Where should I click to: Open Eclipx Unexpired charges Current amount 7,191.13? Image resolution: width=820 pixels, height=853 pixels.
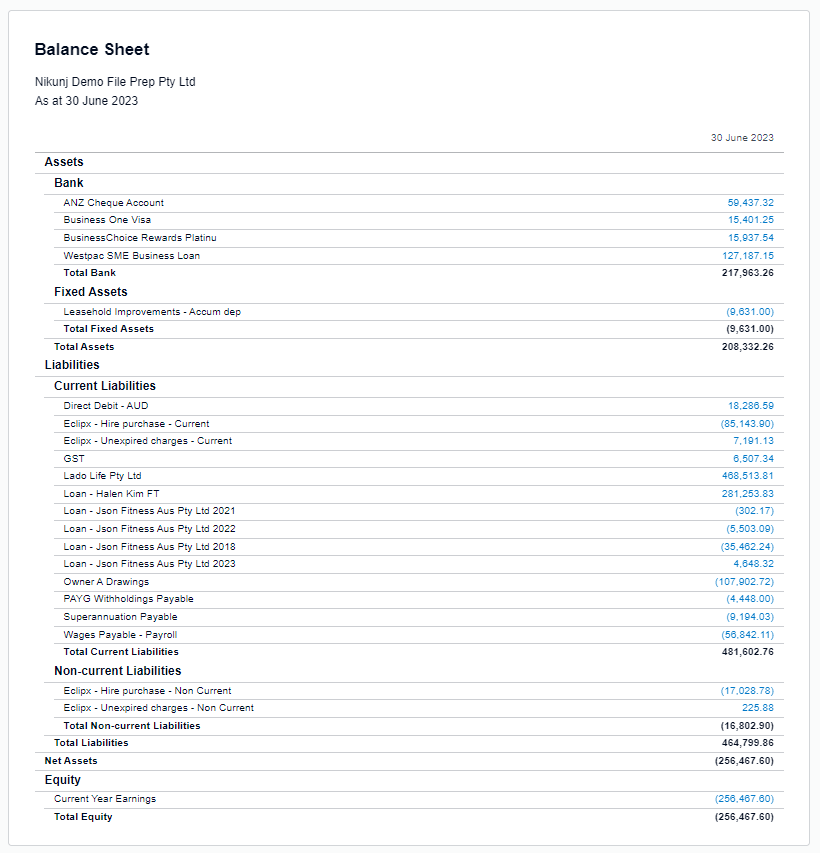coord(753,441)
